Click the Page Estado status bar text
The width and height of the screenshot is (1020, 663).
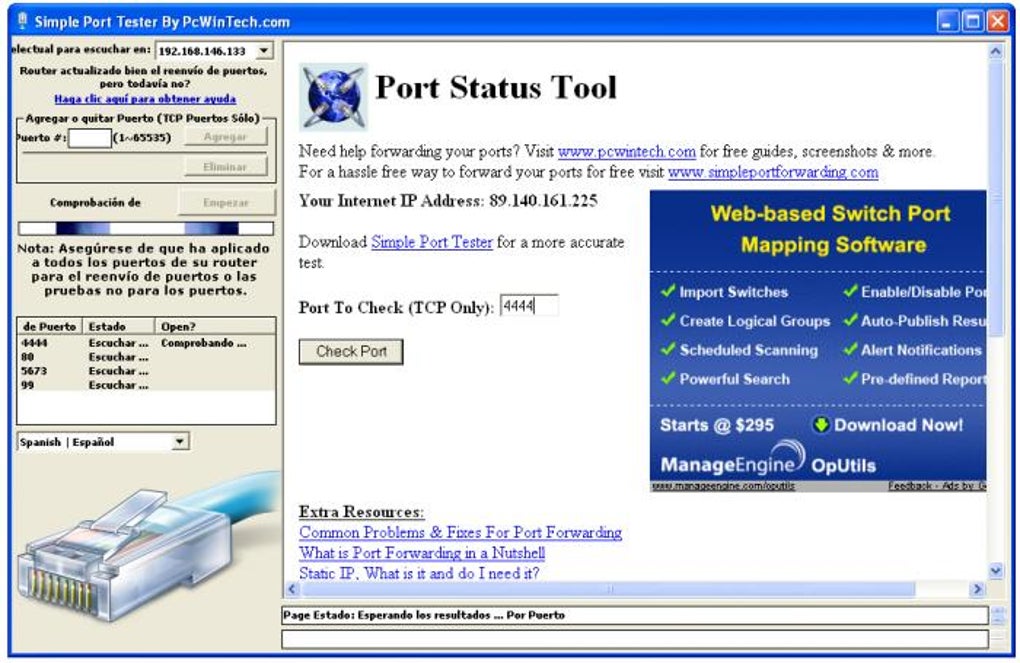point(423,615)
